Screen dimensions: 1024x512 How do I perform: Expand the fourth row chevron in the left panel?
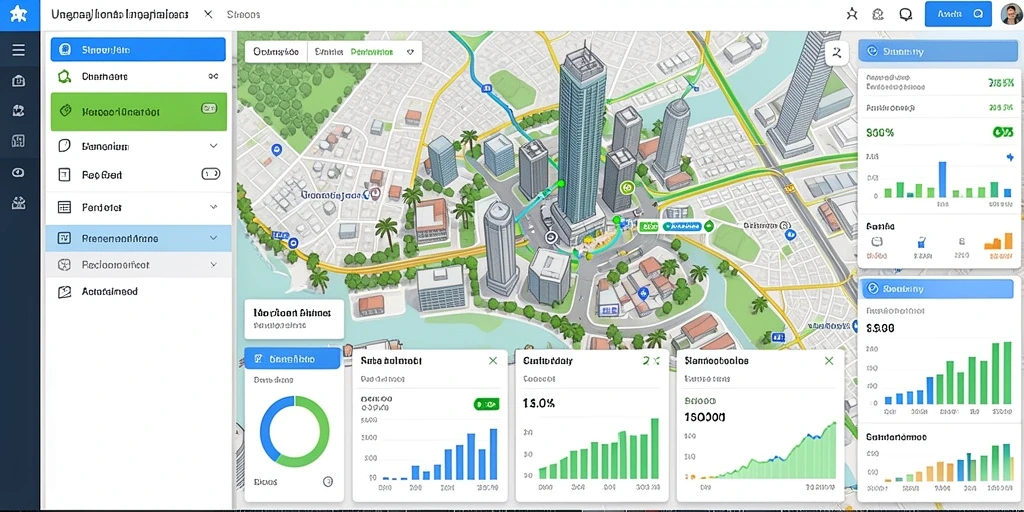click(x=213, y=146)
